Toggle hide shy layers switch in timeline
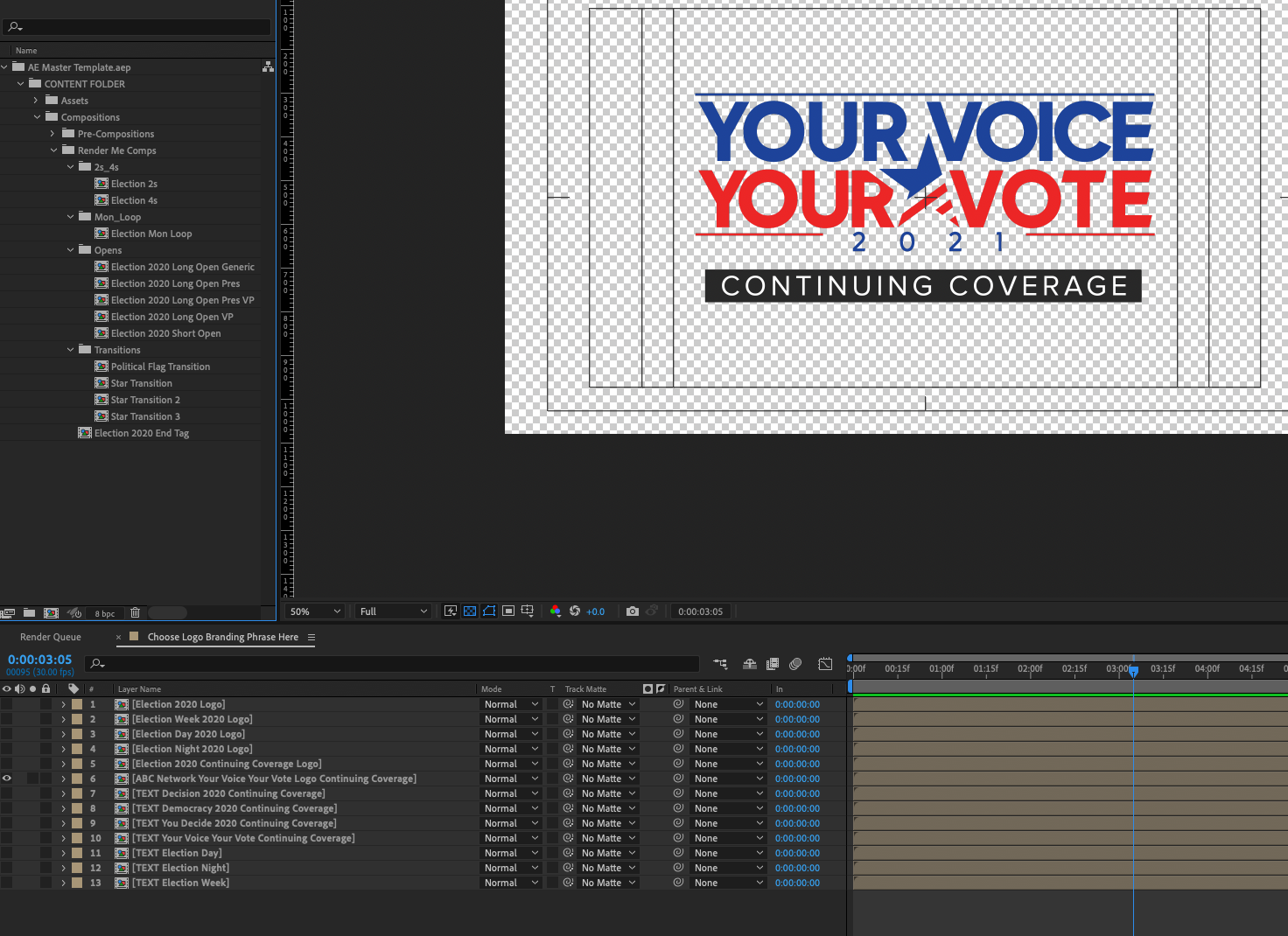Screen dimensions: 1288x936 coord(750,664)
